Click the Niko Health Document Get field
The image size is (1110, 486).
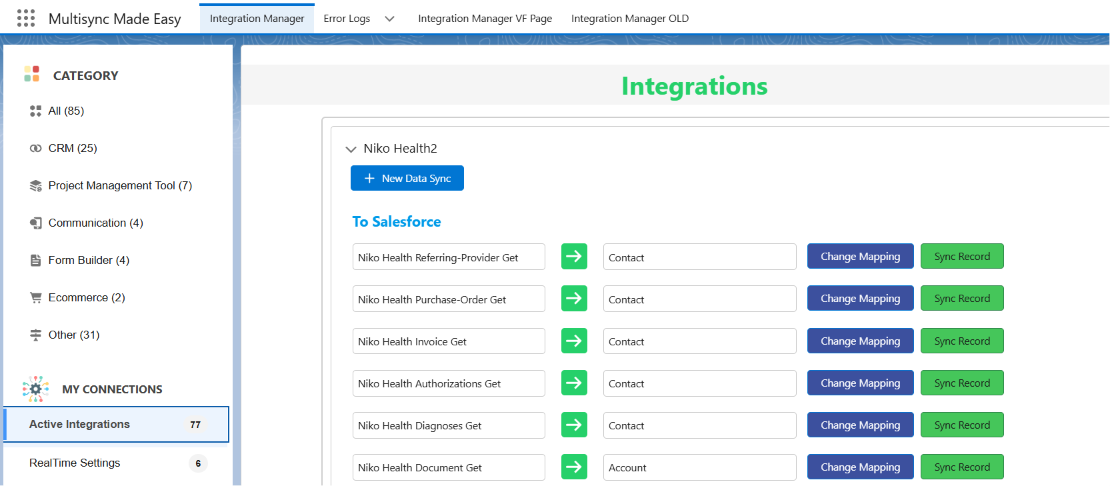449,467
